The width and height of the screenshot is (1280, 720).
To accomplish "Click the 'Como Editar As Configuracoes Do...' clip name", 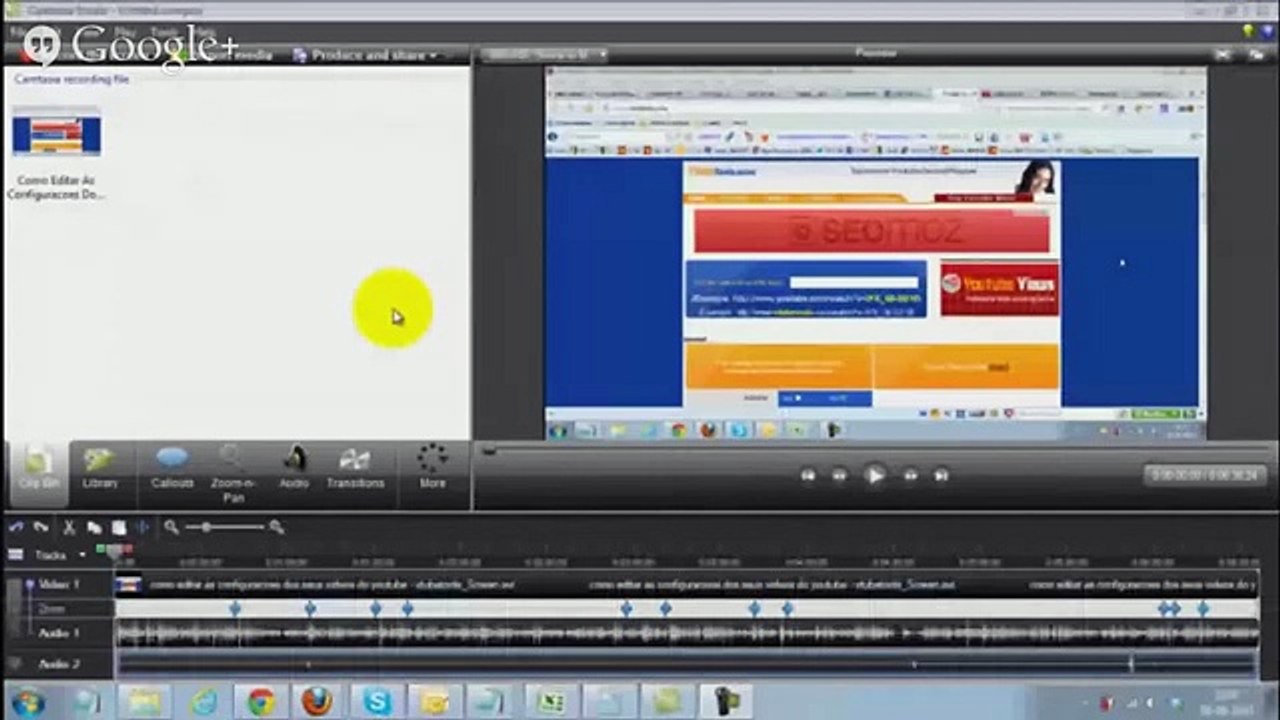I will (56, 187).
